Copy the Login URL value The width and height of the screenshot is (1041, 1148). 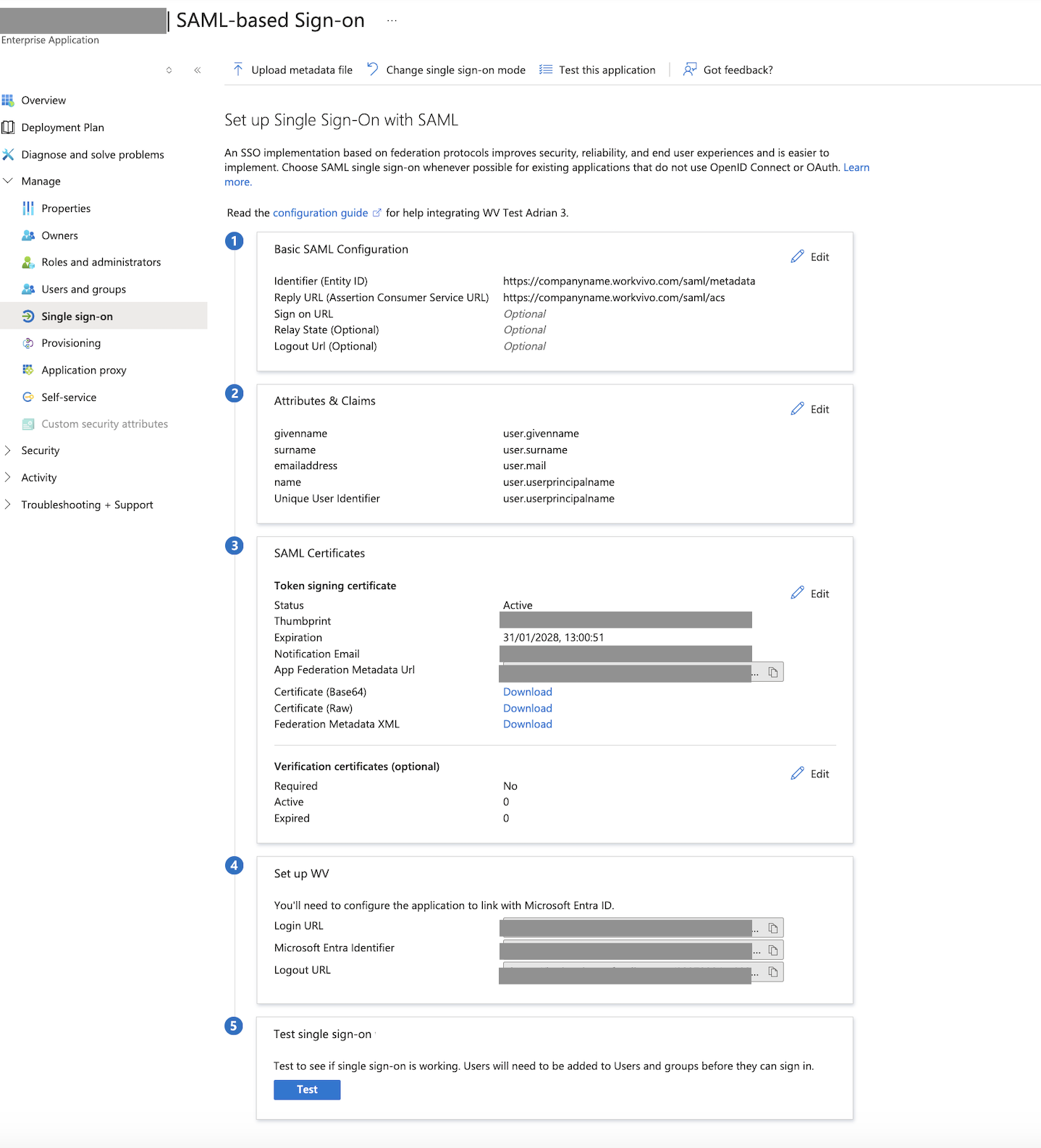click(x=773, y=928)
